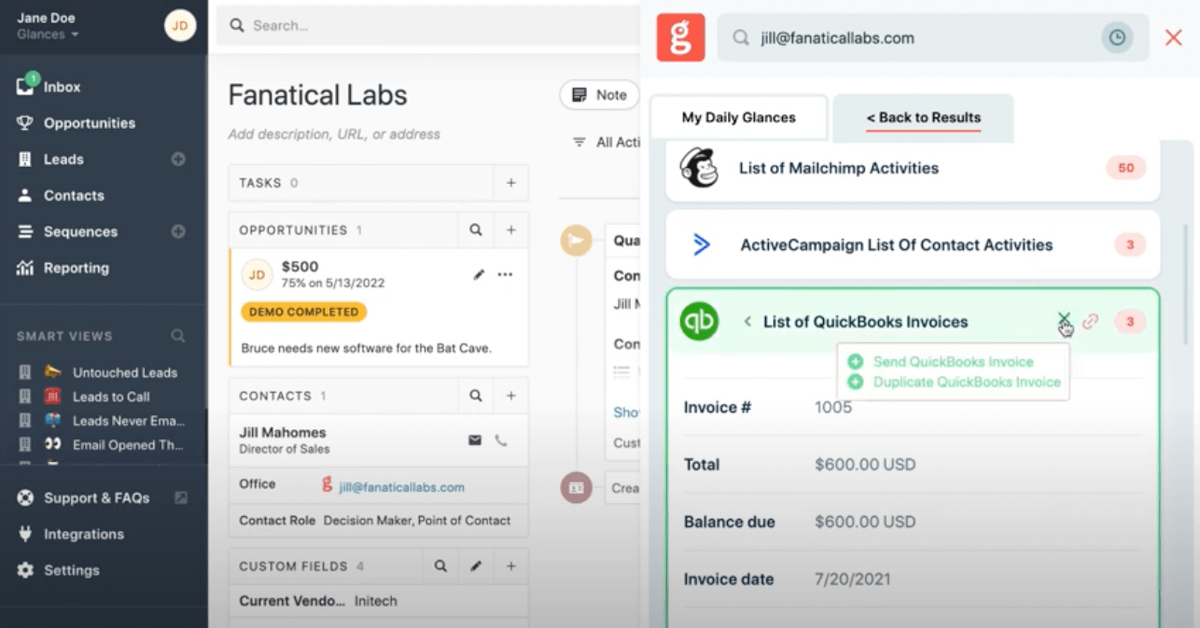
Task: Click the QuickBooks link icon
Action: (1091, 321)
